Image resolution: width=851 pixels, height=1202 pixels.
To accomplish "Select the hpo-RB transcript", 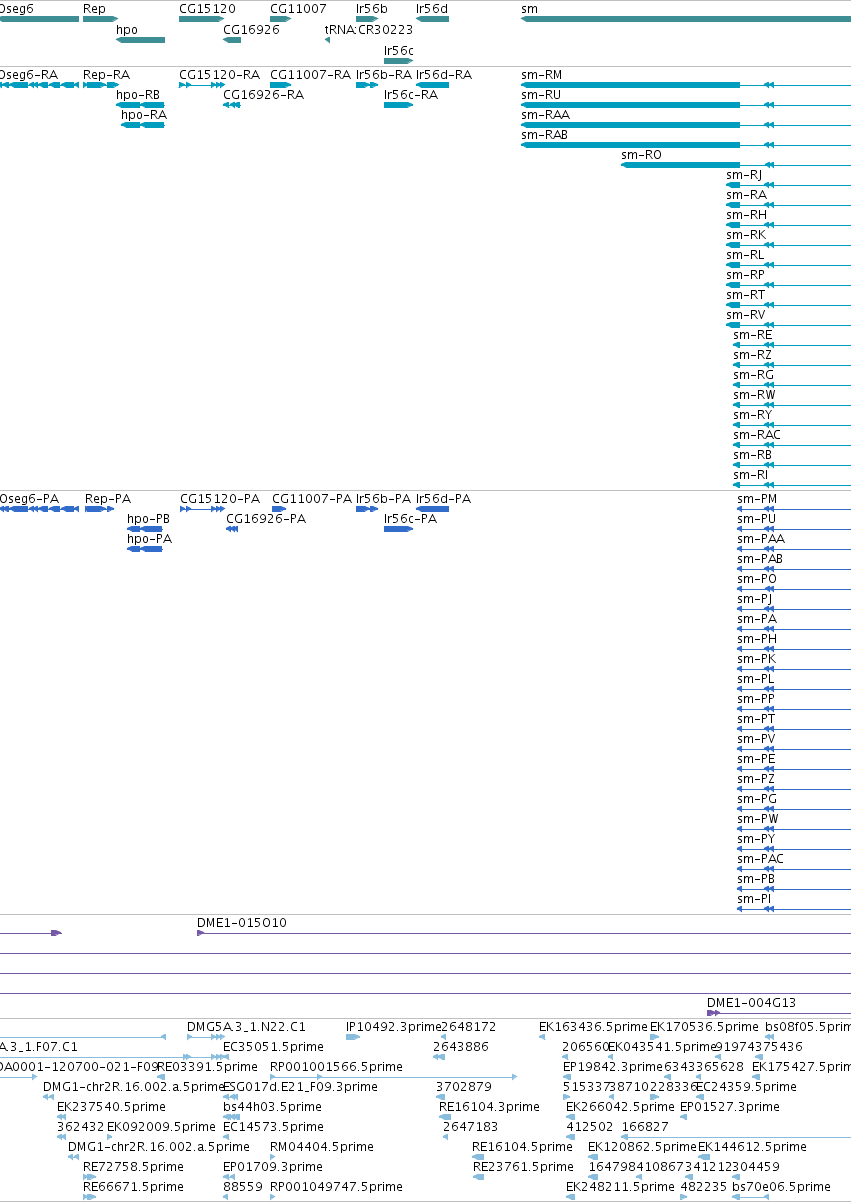I will [140, 105].
